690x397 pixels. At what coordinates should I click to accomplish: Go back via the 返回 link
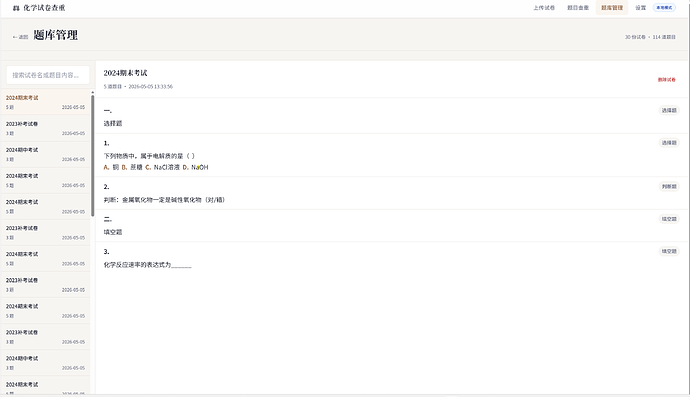point(20,37)
